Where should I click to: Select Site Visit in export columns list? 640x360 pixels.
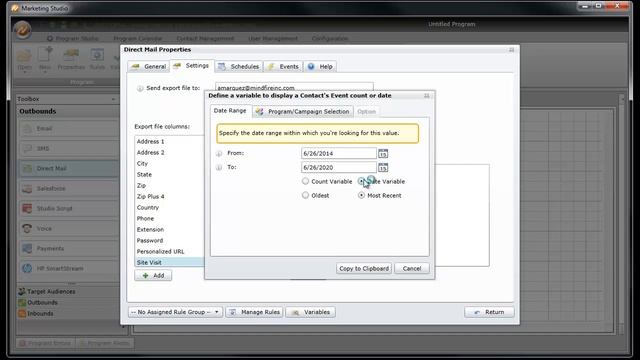tap(170, 262)
